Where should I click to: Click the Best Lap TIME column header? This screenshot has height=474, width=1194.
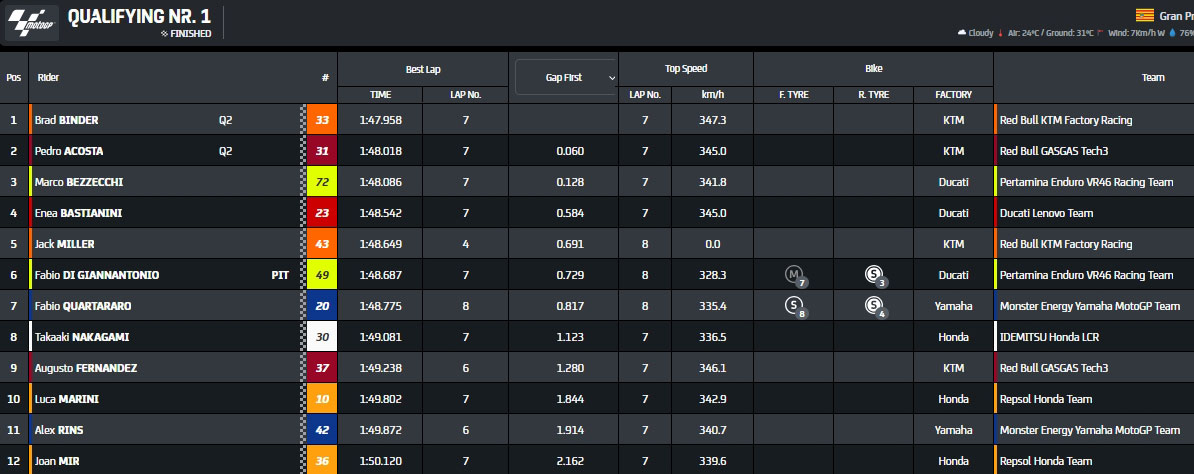coord(380,95)
